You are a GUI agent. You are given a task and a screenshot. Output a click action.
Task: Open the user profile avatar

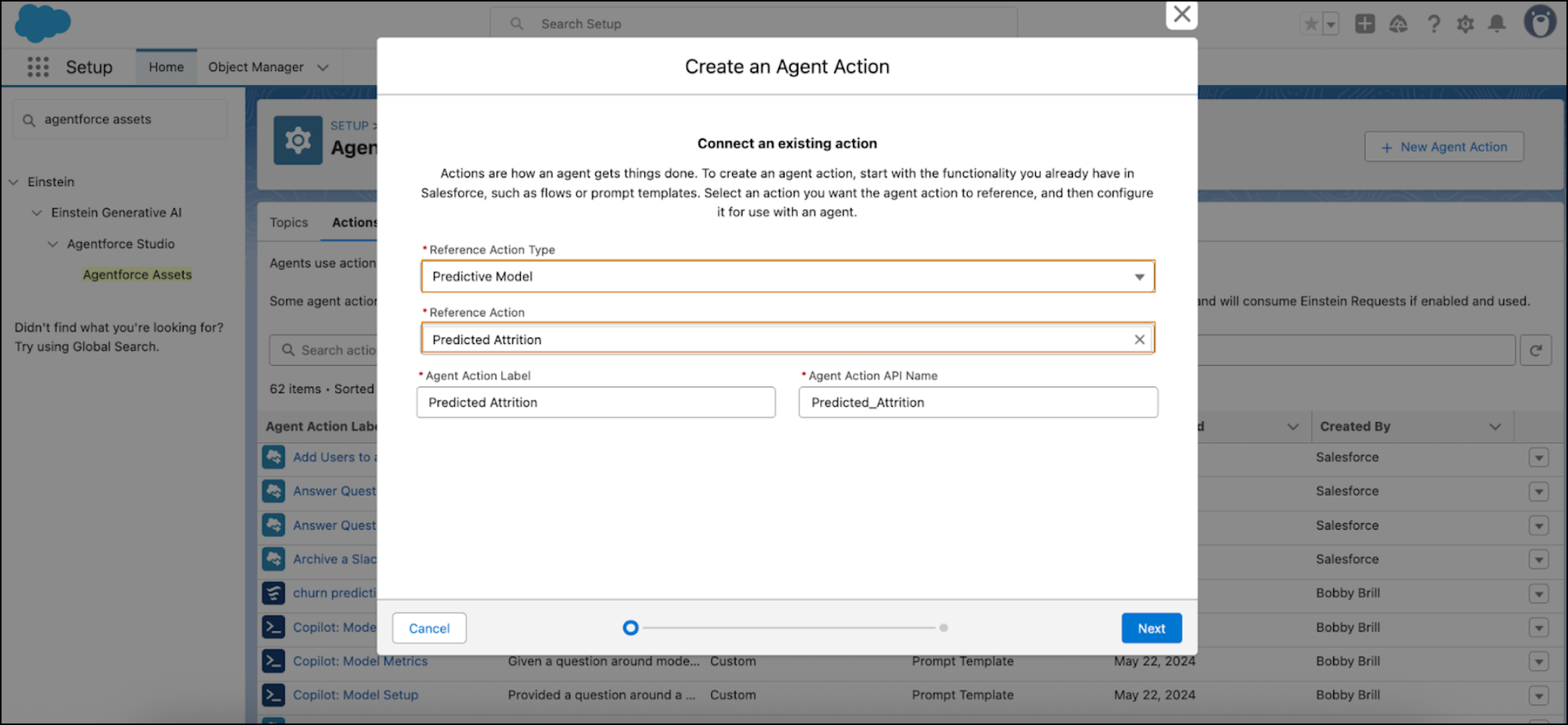click(1540, 23)
